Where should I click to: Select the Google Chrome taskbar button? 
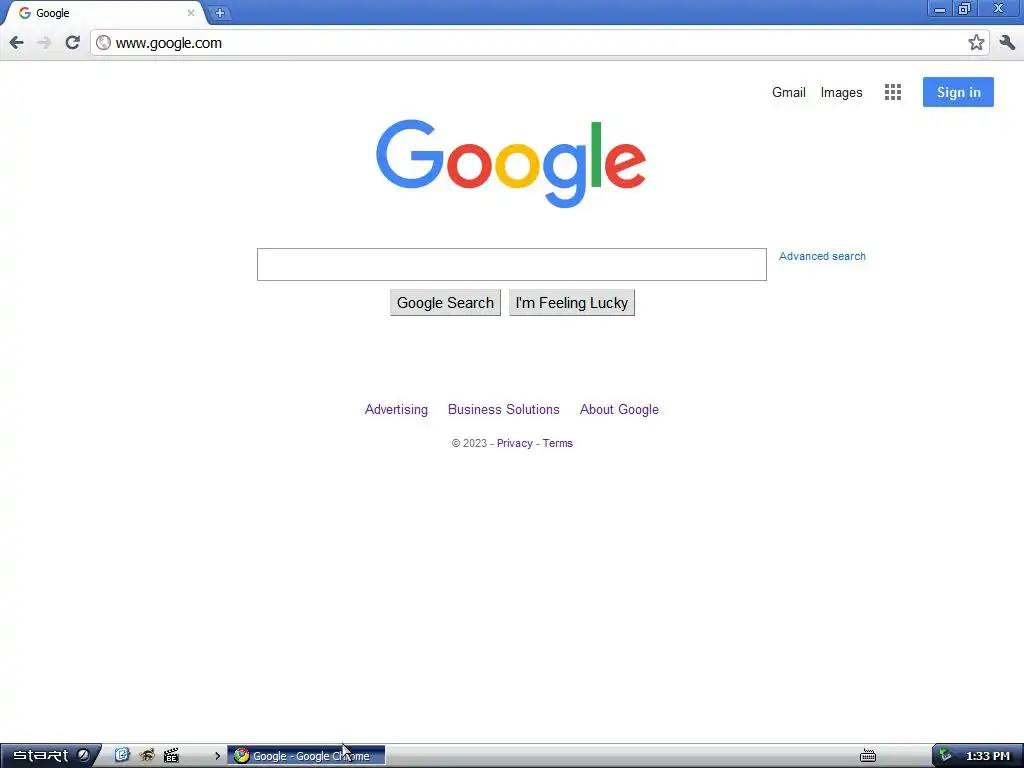[306, 756]
